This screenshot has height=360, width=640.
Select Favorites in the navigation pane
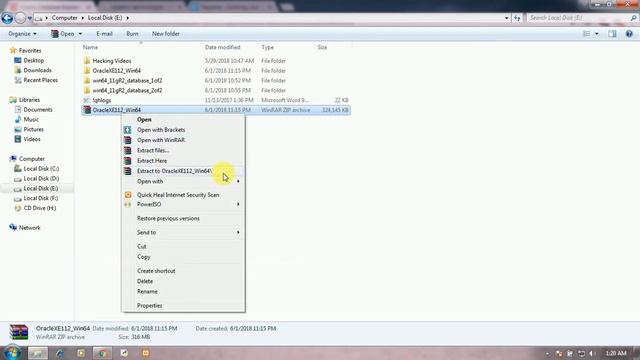click(x=30, y=51)
